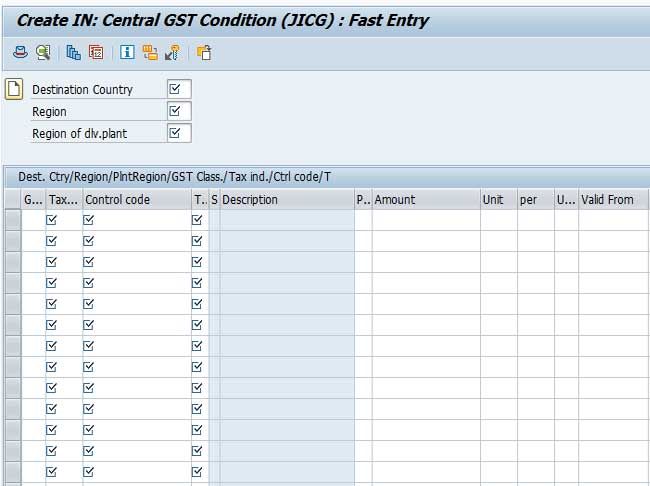Click Tax indicator cell in sixth row
The width and height of the screenshot is (650, 486).
(64, 325)
